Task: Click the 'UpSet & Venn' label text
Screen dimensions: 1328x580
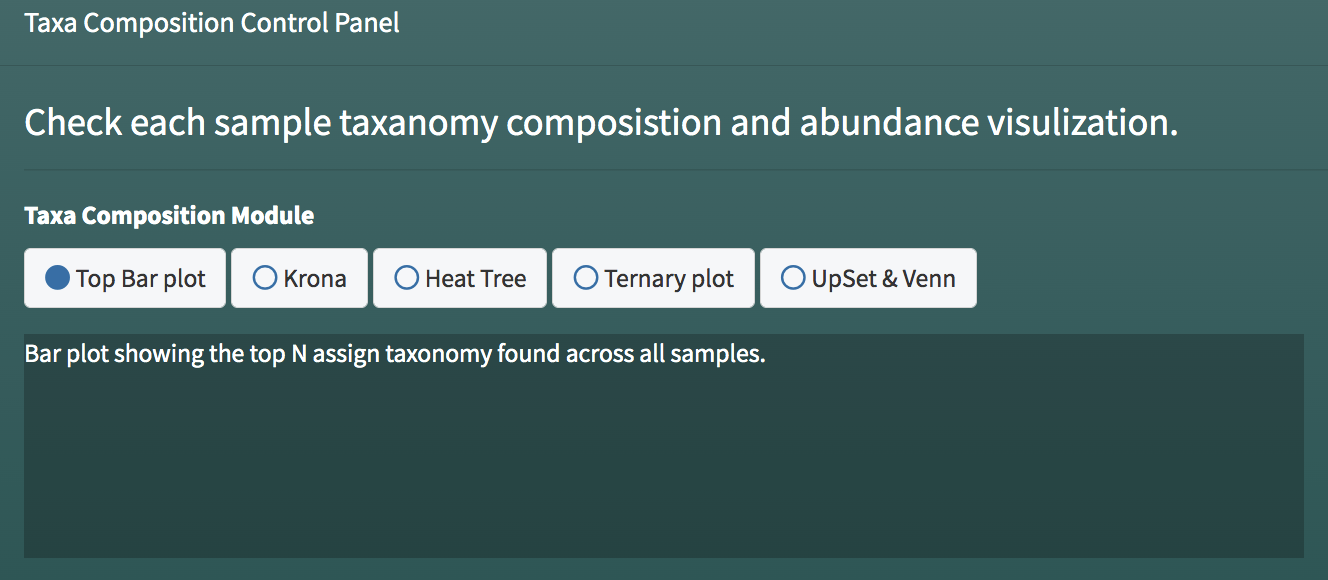Action: coord(884,279)
